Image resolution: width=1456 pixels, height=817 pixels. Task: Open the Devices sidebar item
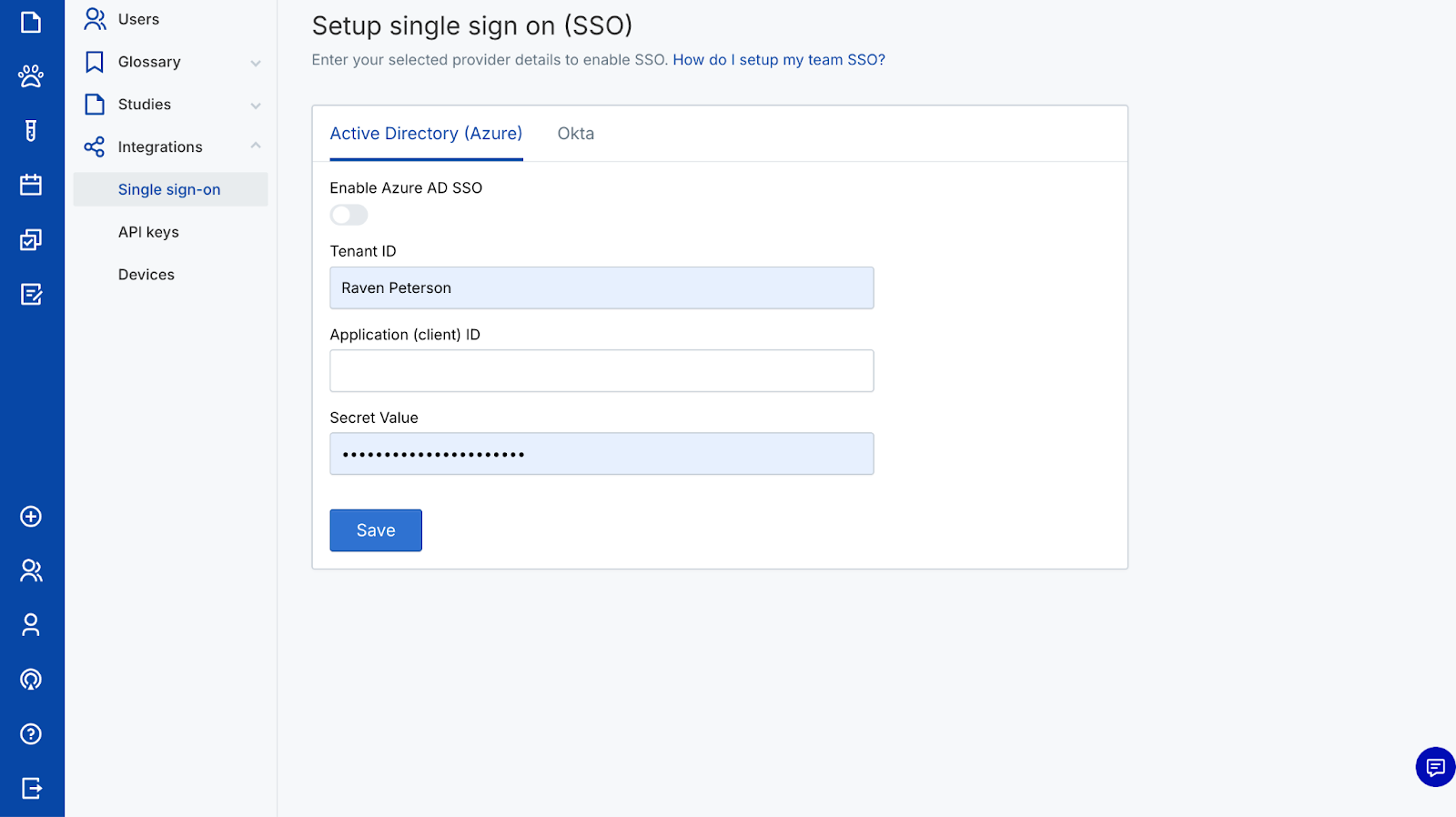[x=147, y=275]
